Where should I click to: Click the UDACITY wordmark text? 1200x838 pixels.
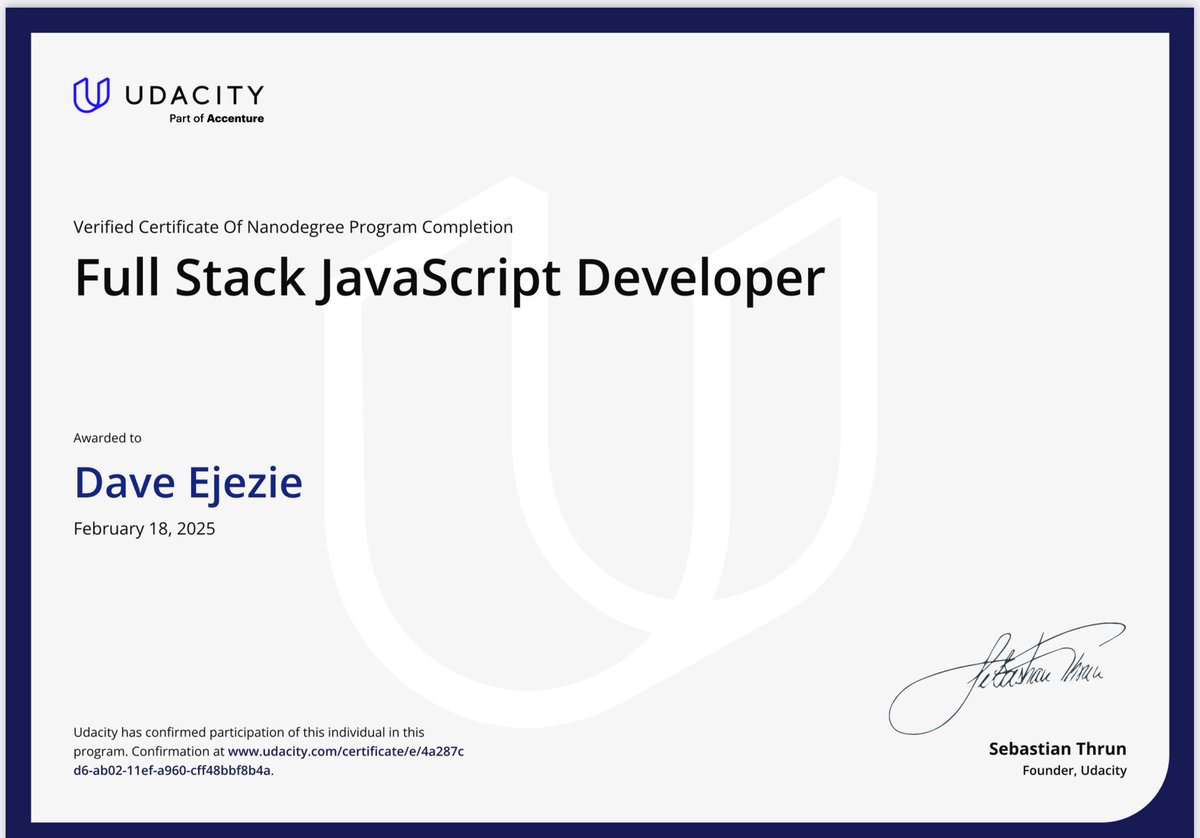194,95
